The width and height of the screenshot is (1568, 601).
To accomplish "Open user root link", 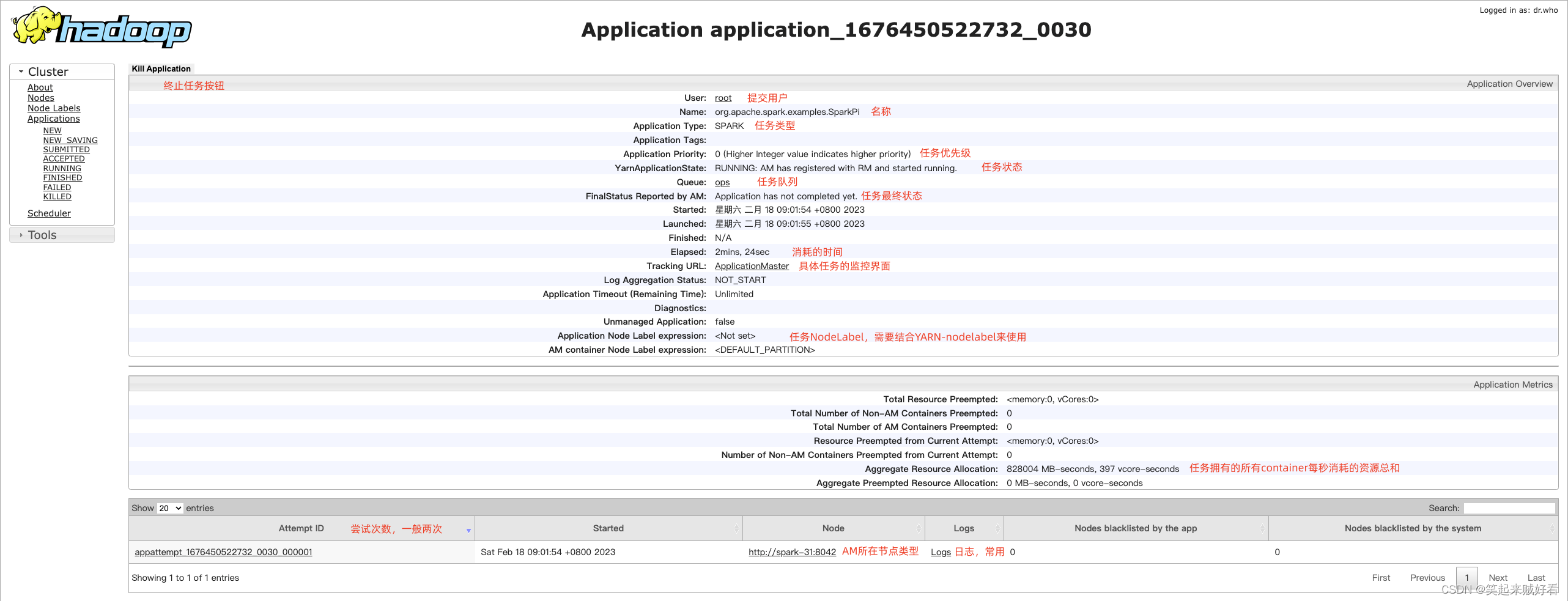I will click(x=723, y=98).
